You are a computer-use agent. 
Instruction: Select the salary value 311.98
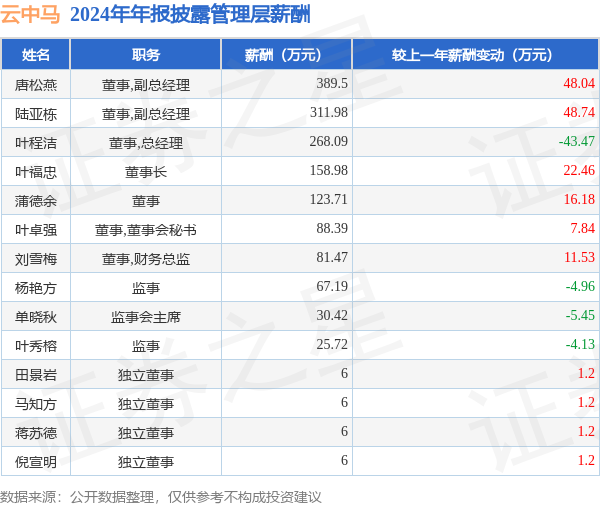329,112
